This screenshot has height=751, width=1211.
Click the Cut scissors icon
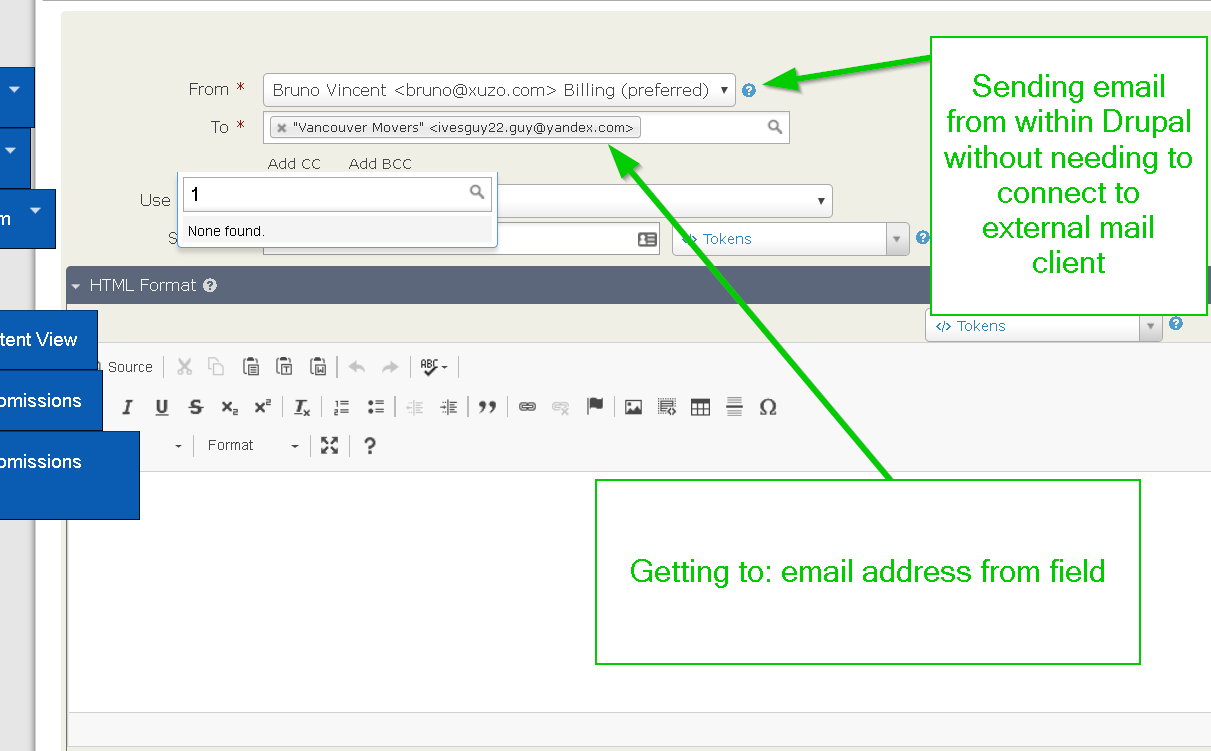pyautogui.click(x=184, y=367)
